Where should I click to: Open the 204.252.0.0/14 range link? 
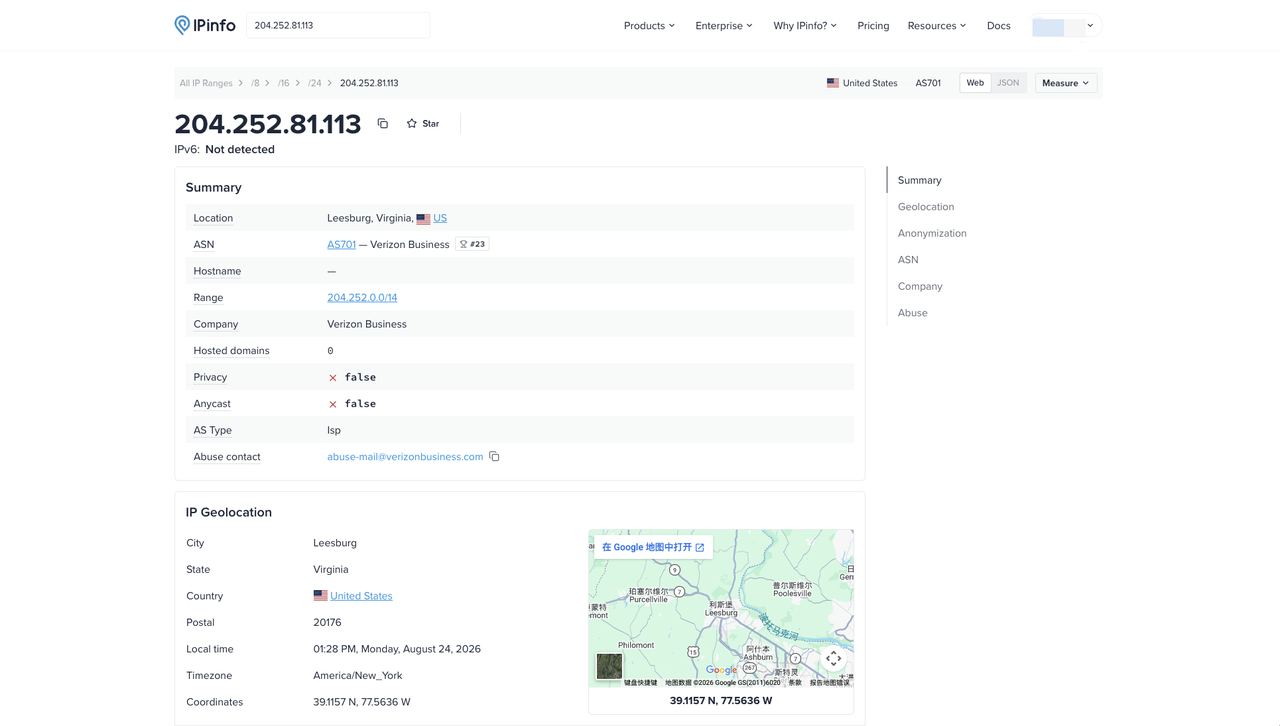click(x=362, y=298)
